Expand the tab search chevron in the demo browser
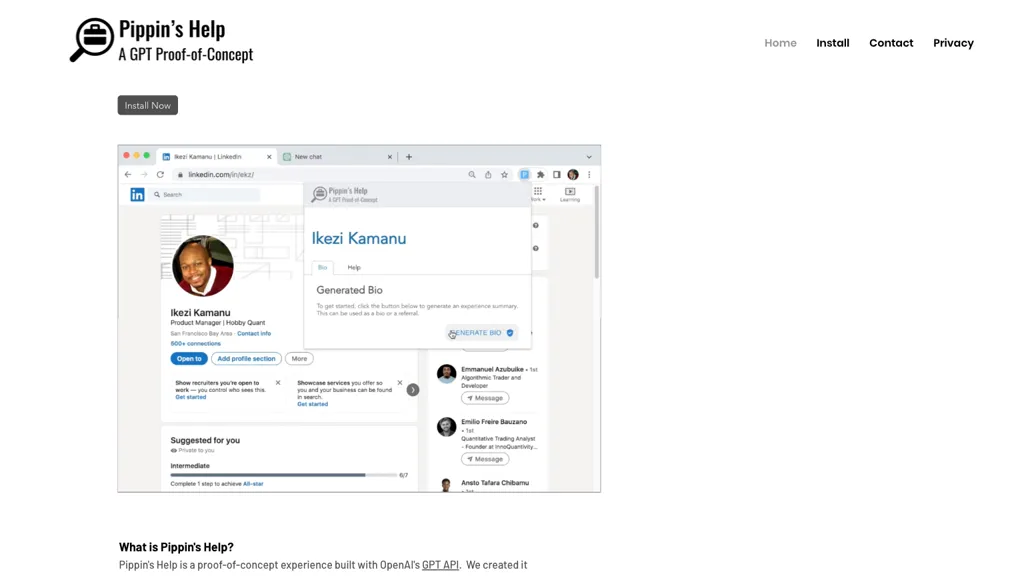 [589, 157]
